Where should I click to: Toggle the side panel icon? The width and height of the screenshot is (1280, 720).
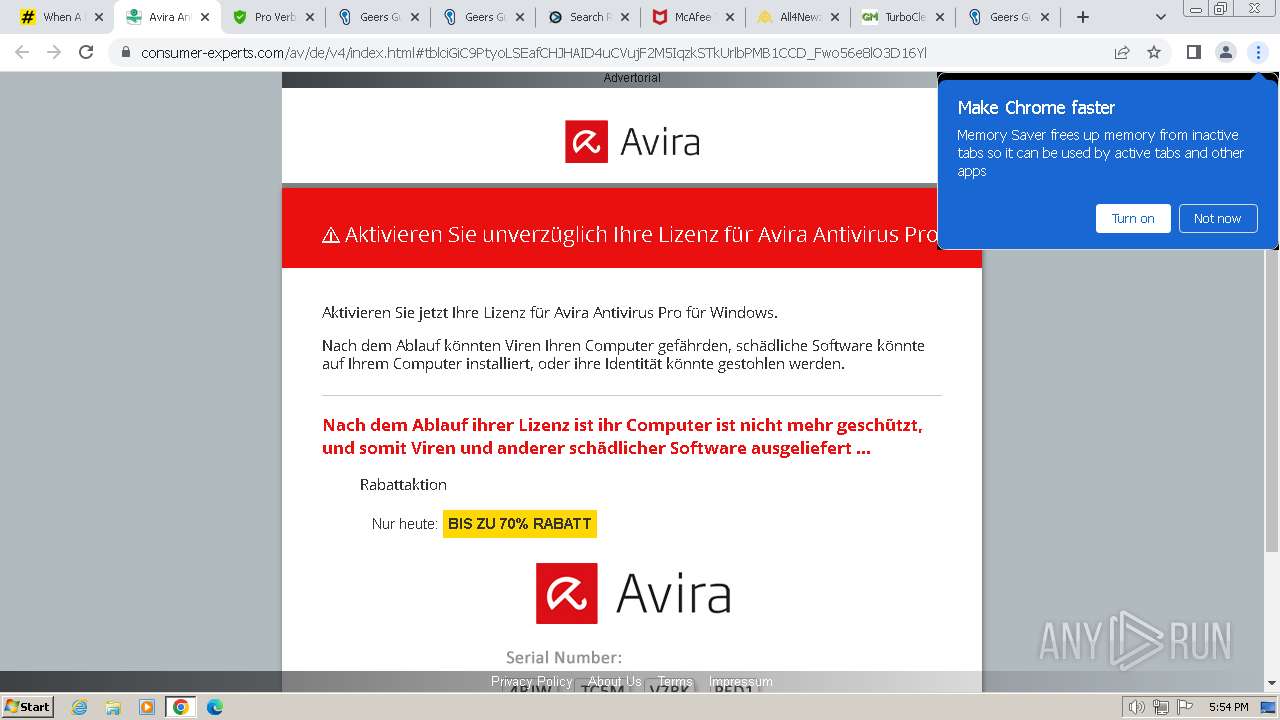(1193, 52)
